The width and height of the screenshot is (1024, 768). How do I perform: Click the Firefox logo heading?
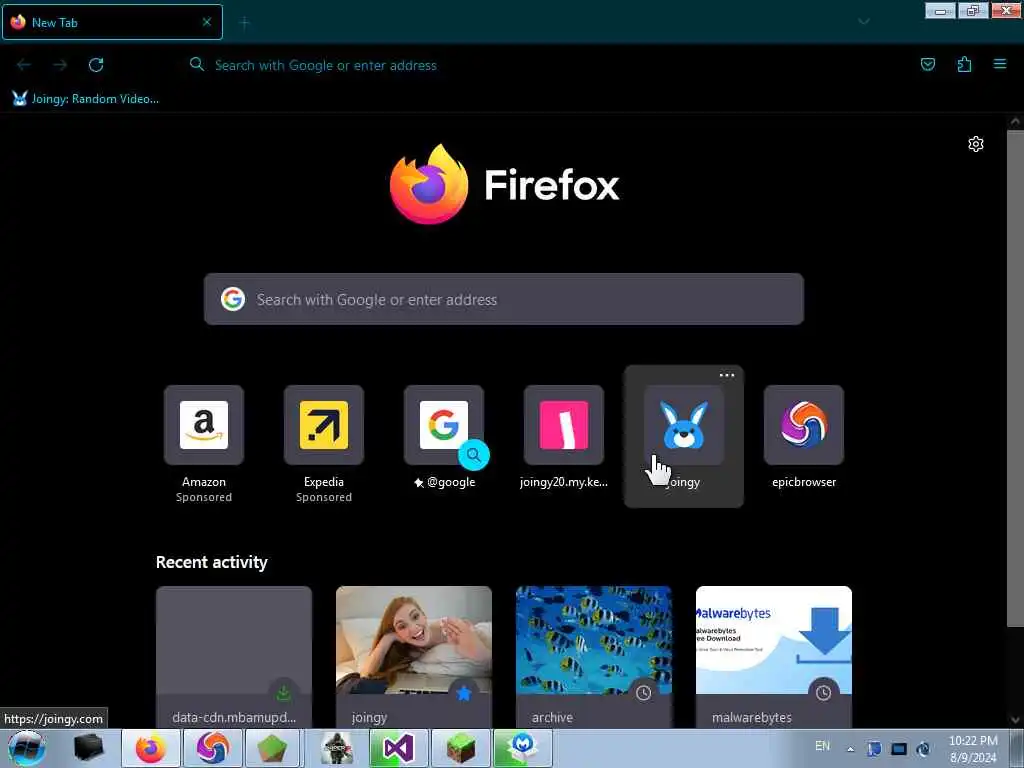504,185
